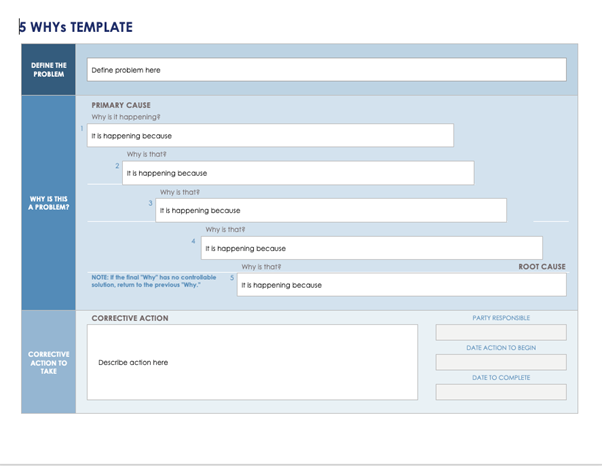
Task: Click the step number 2 marker
Action: (117, 166)
